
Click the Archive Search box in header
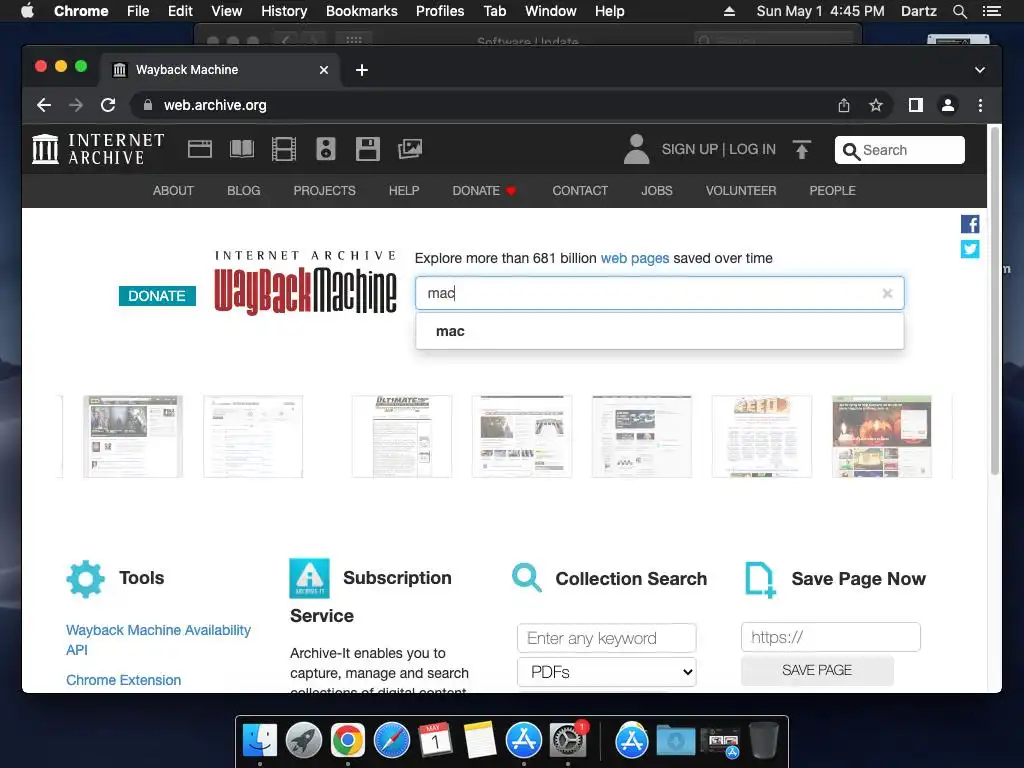tap(899, 150)
